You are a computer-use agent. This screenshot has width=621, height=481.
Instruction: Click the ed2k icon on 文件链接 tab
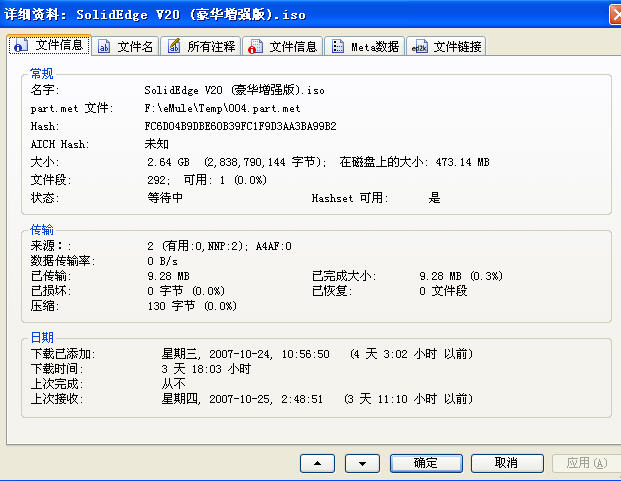pyautogui.click(x=419, y=47)
